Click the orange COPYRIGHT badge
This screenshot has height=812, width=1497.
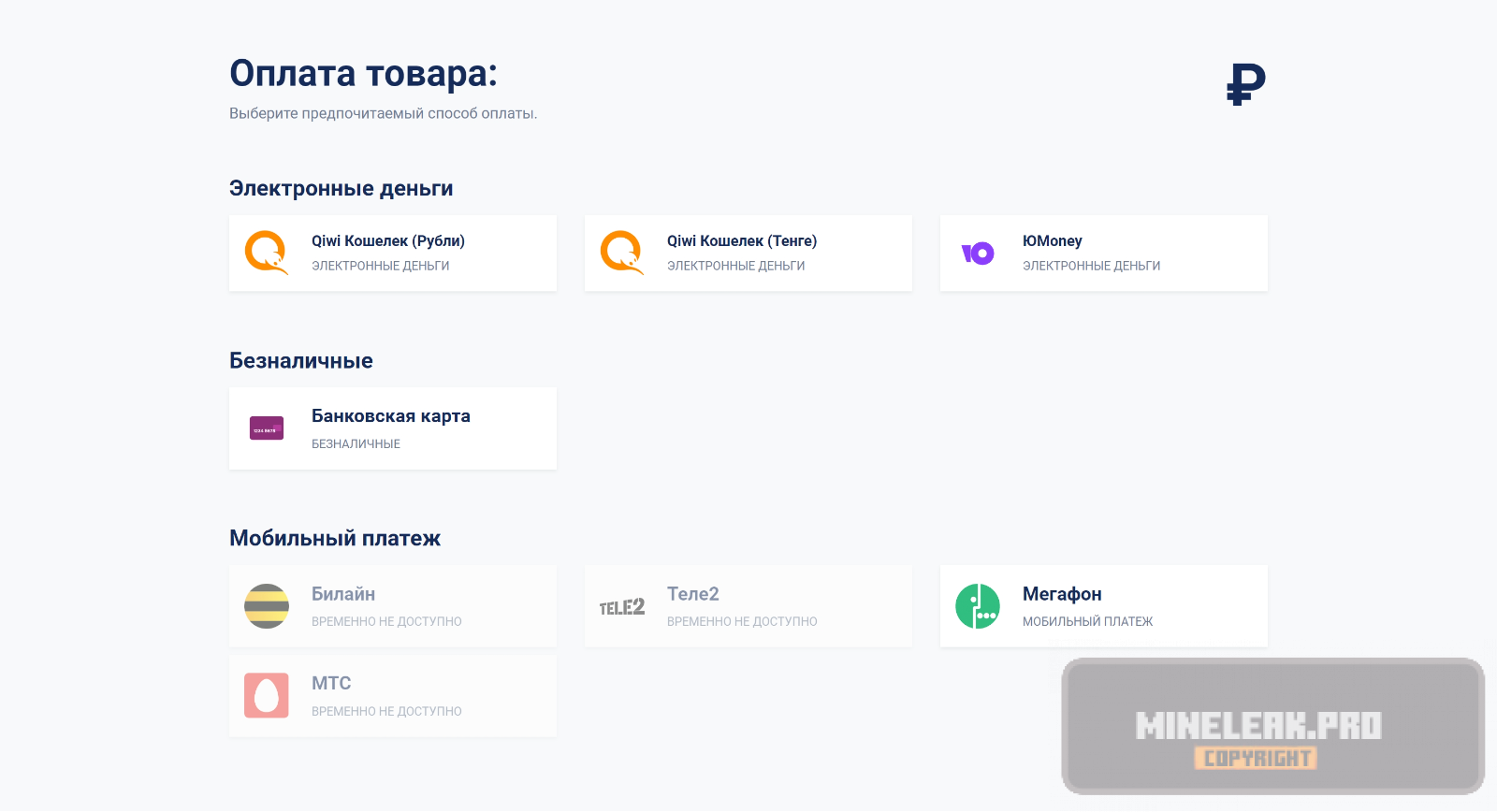pyautogui.click(x=1256, y=759)
